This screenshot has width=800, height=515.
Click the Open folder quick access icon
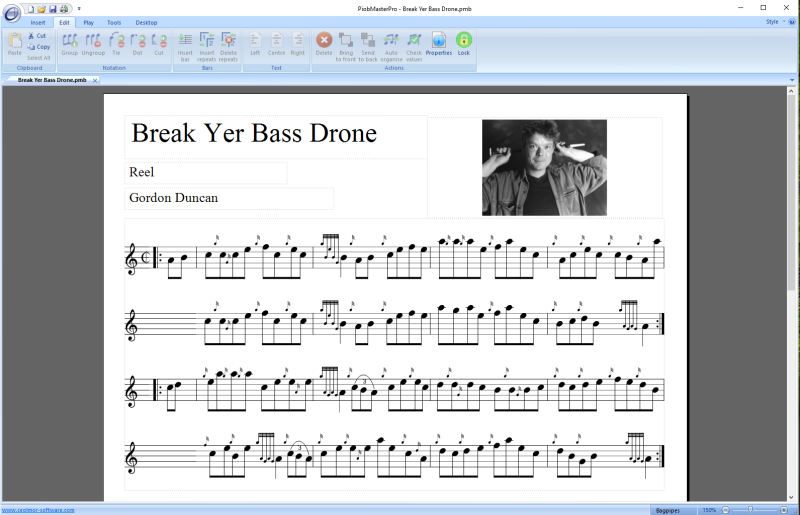tap(42, 9)
